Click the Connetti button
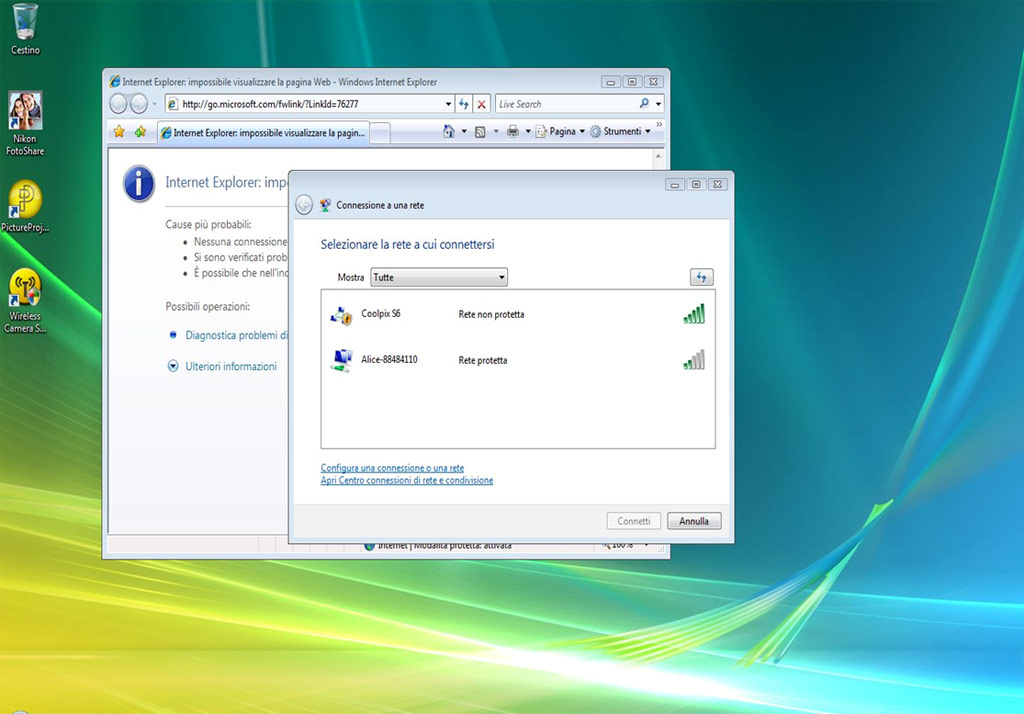 coord(633,521)
